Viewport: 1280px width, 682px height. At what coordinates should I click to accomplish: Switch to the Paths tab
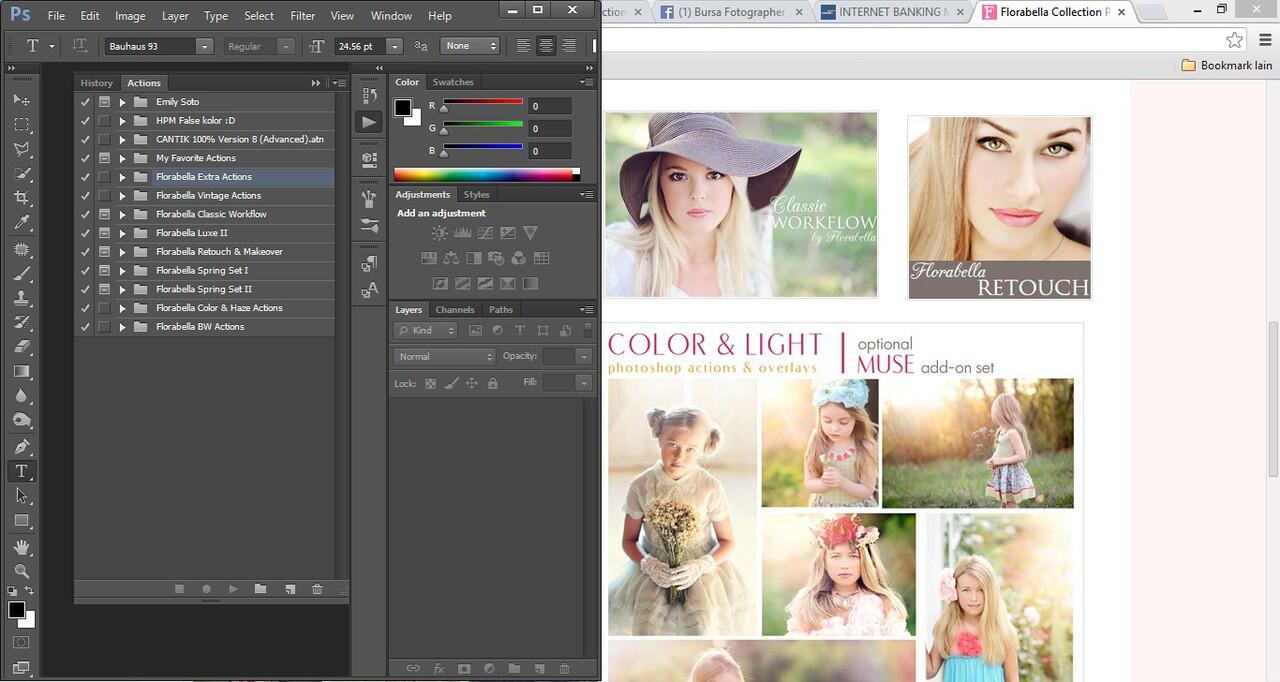tap(501, 310)
